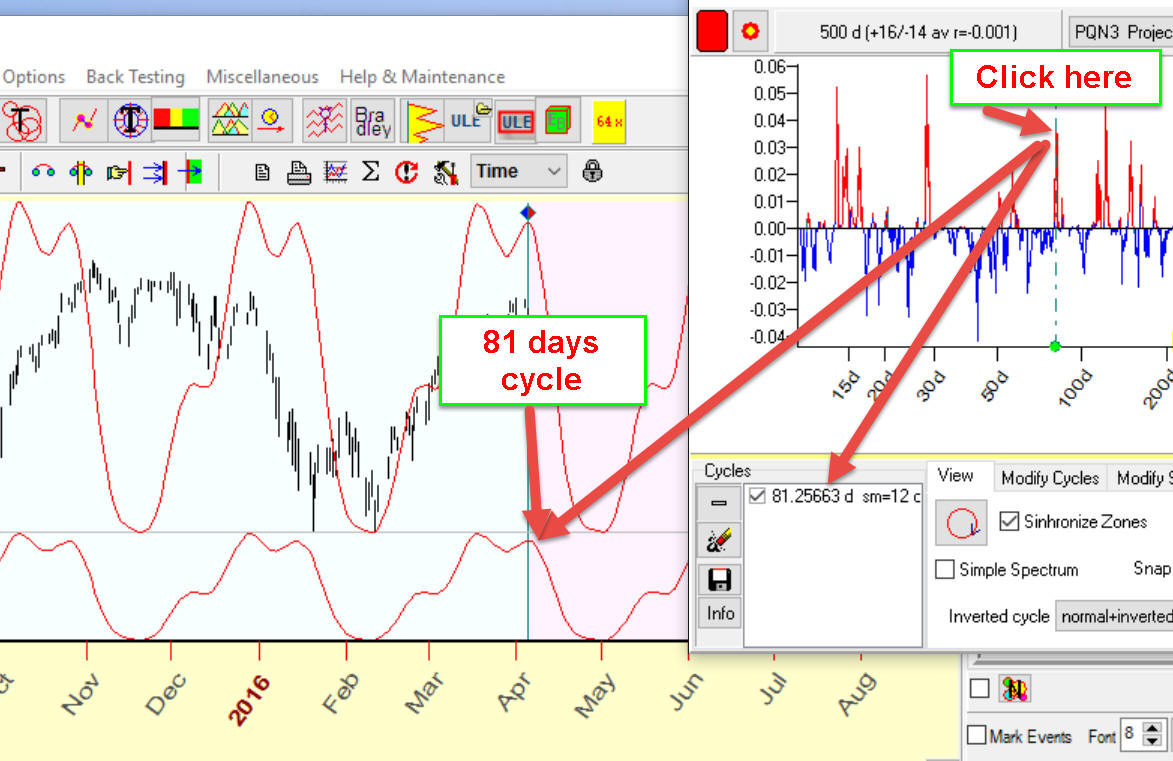
Task: Click the yellow 64x button
Action: (609, 121)
